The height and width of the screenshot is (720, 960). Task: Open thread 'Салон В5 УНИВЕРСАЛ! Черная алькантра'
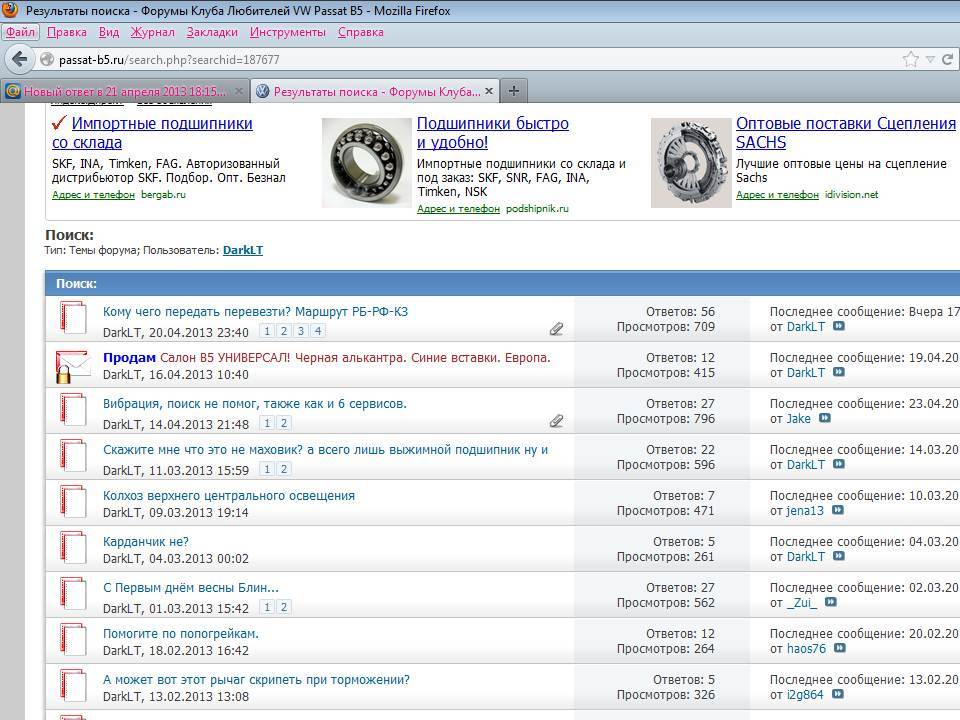click(355, 358)
